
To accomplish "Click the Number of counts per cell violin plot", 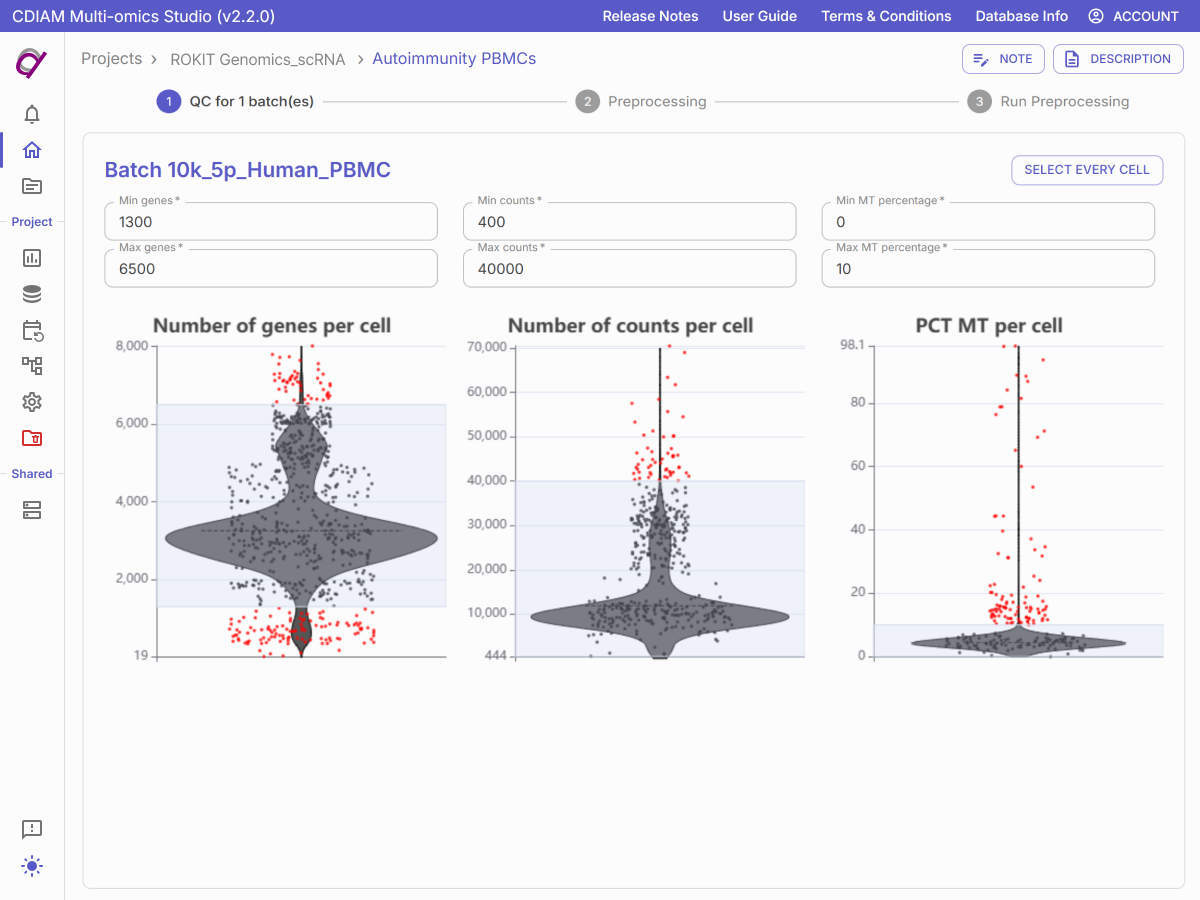I will [x=659, y=501].
